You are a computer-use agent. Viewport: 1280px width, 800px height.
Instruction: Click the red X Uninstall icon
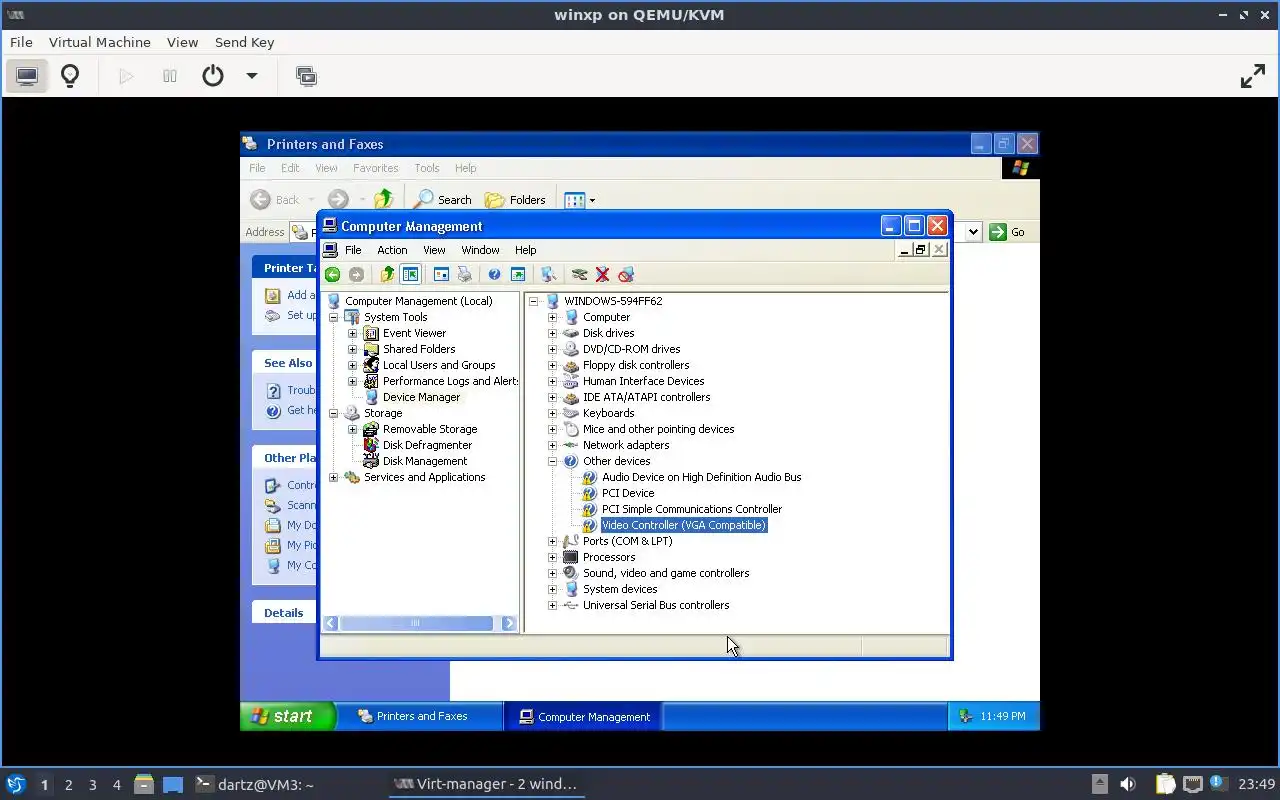click(x=602, y=274)
